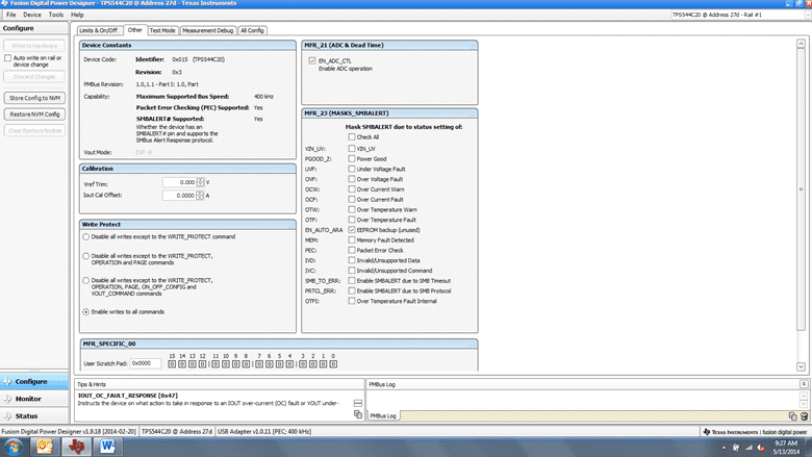This screenshot has width=812, height=457.
Task: Check Under Voltage Fault mask
Action: [x=352, y=169]
